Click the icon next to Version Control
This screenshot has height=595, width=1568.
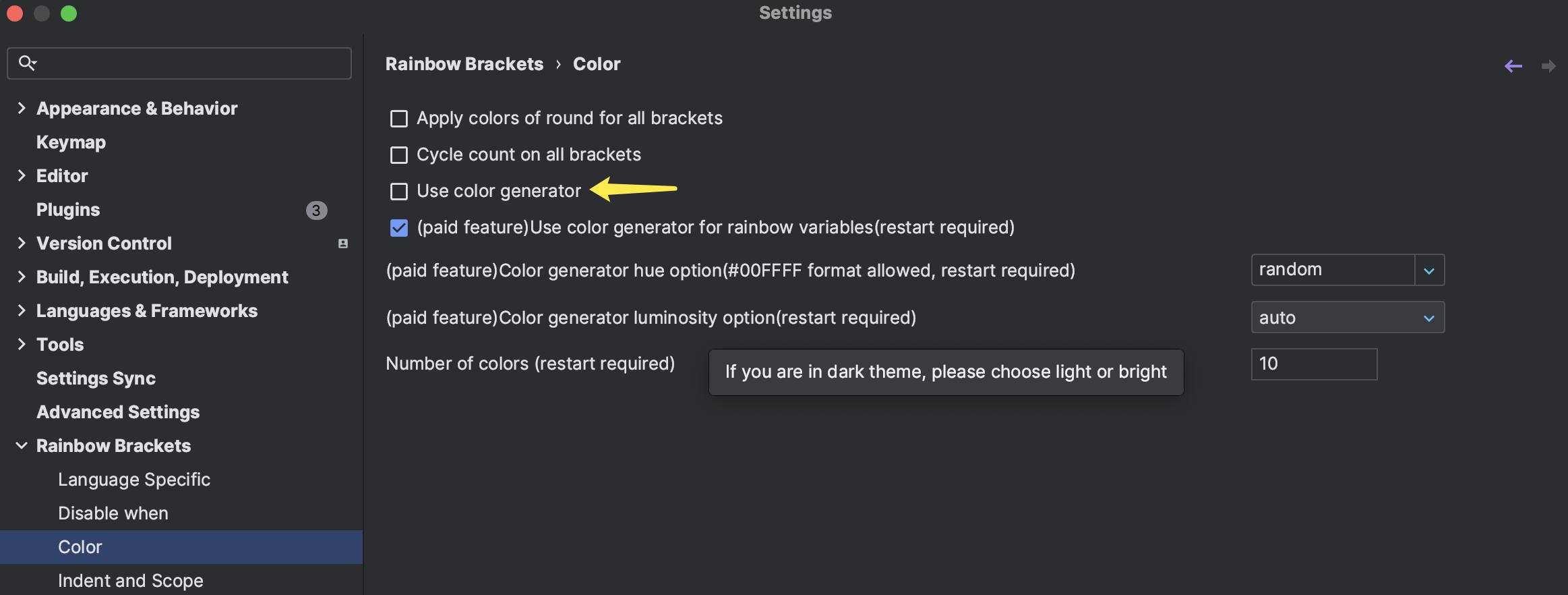tap(344, 244)
